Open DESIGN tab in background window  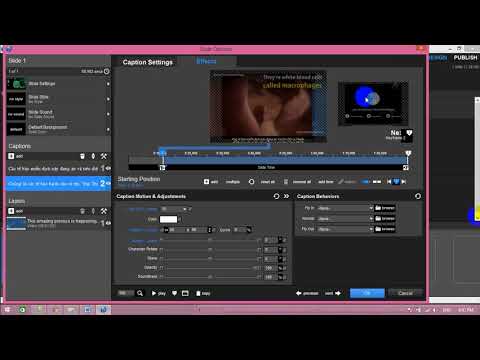(x=438, y=58)
